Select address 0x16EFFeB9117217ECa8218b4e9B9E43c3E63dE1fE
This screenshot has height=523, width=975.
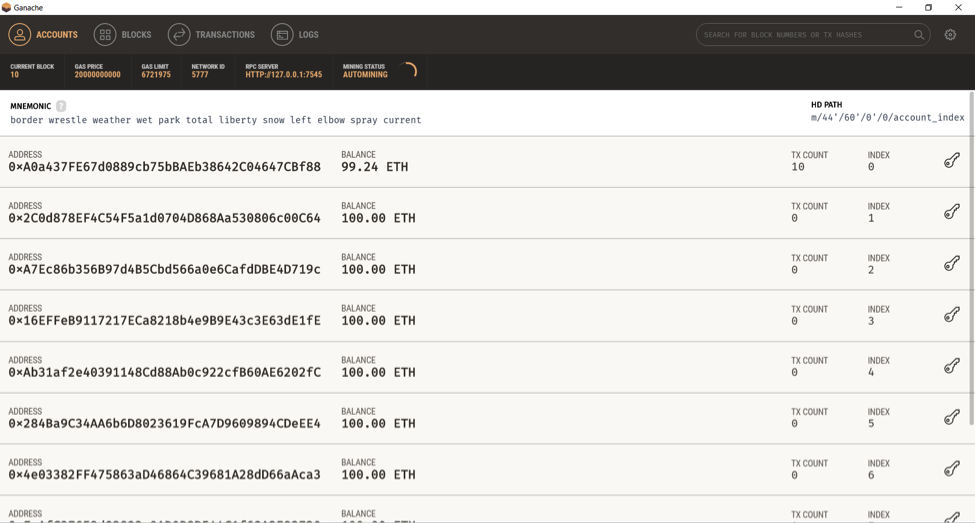tap(164, 321)
